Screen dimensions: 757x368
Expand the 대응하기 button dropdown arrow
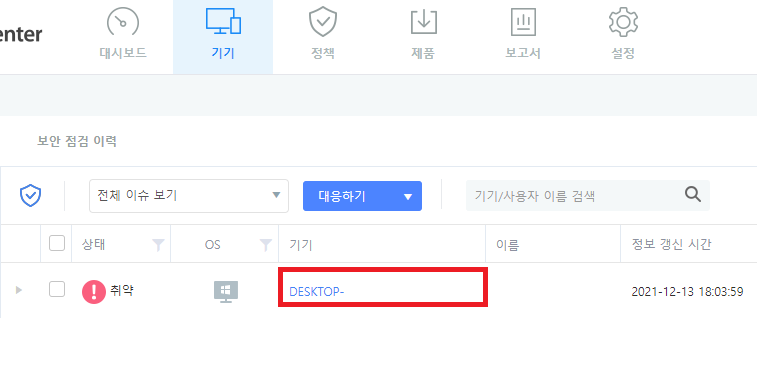408,197
